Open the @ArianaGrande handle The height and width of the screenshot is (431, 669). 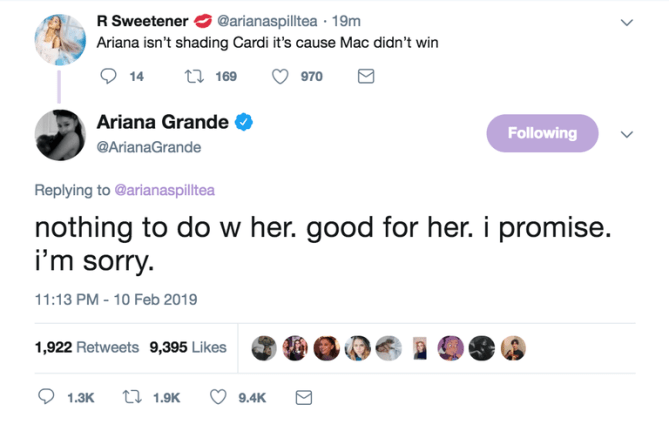(148, 148)
